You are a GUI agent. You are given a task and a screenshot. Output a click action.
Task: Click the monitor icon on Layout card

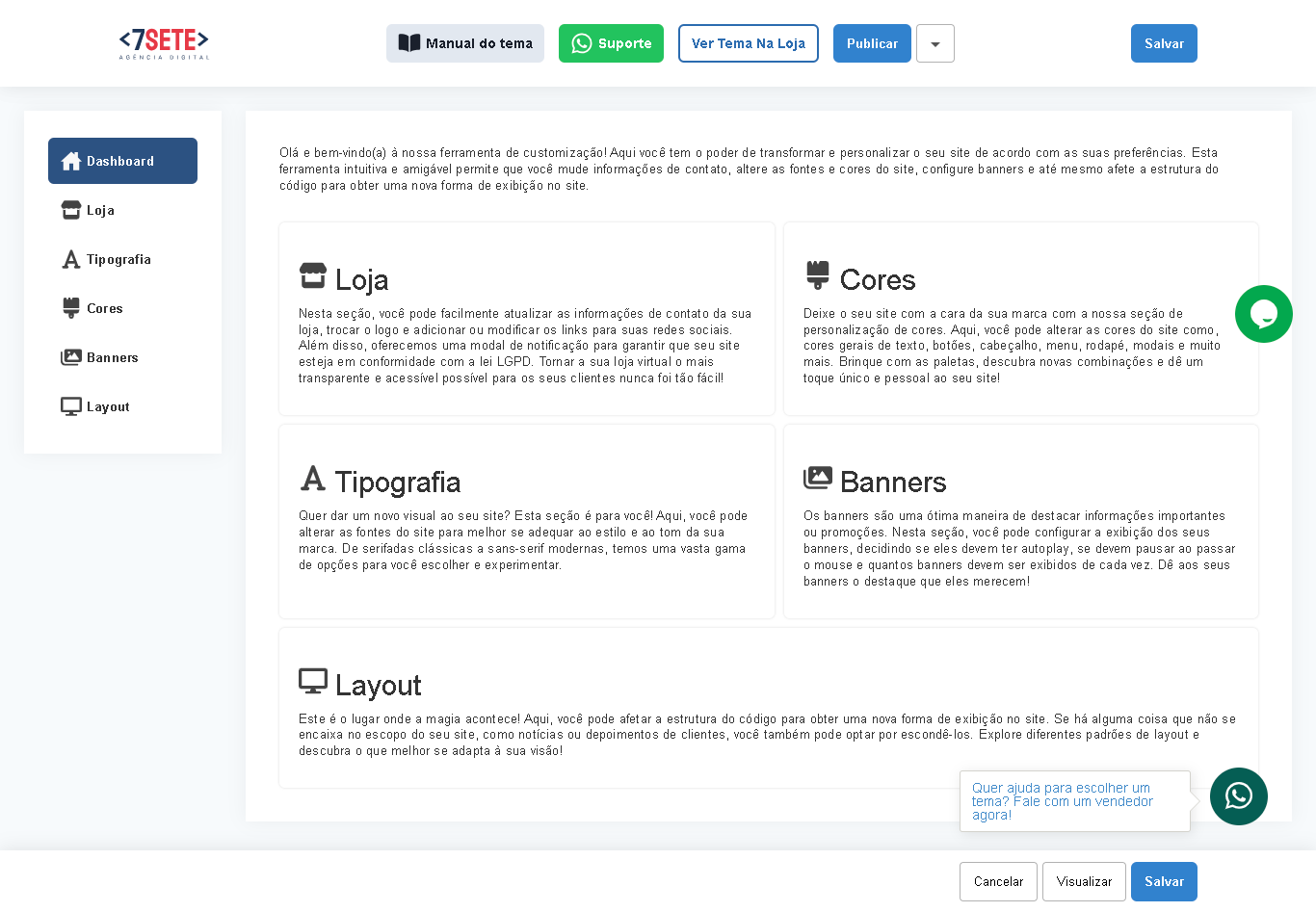[x=313, y=681]
